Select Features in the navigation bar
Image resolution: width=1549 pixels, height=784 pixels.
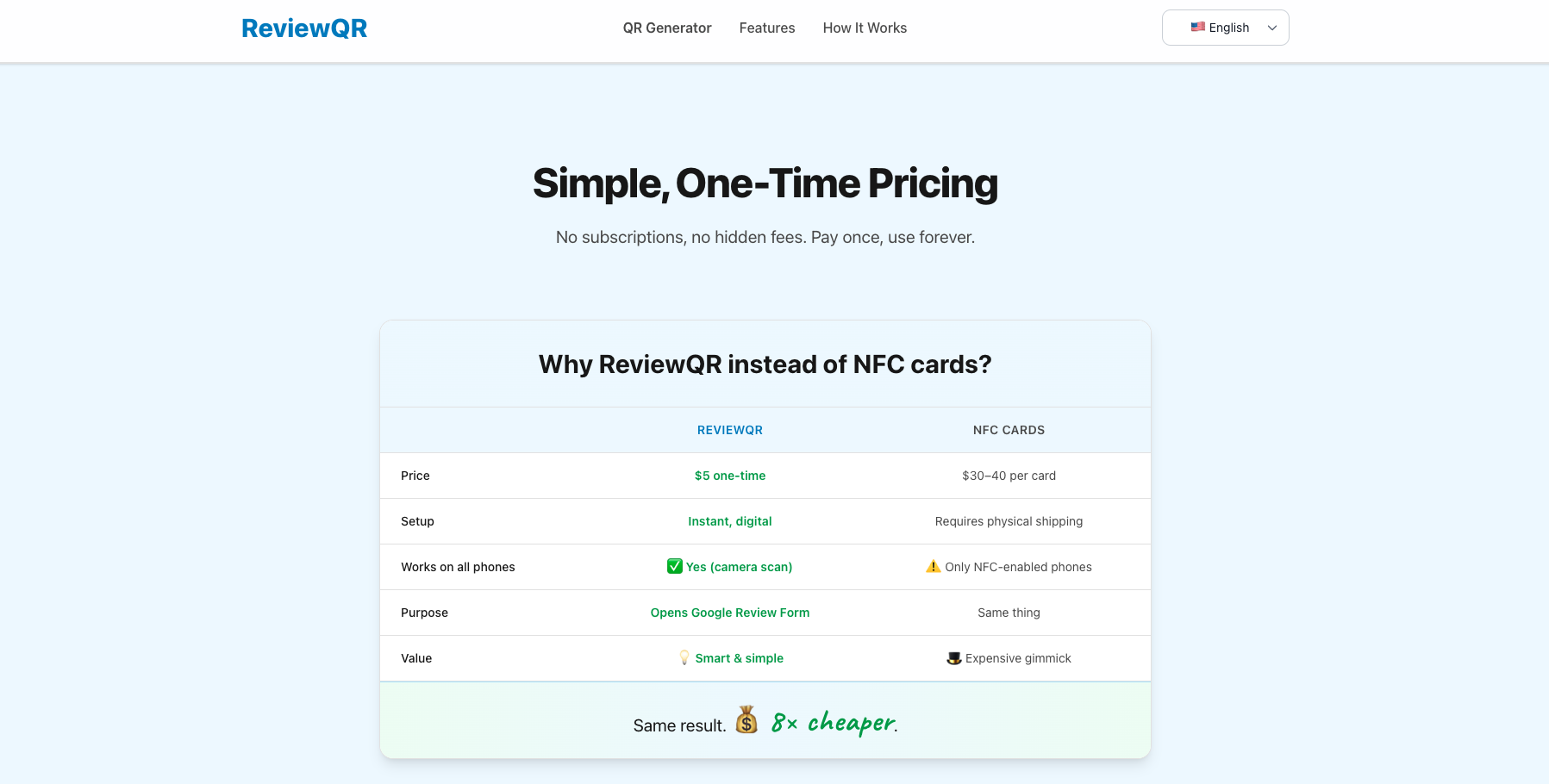pyautogui.click(x=766, y=28)
